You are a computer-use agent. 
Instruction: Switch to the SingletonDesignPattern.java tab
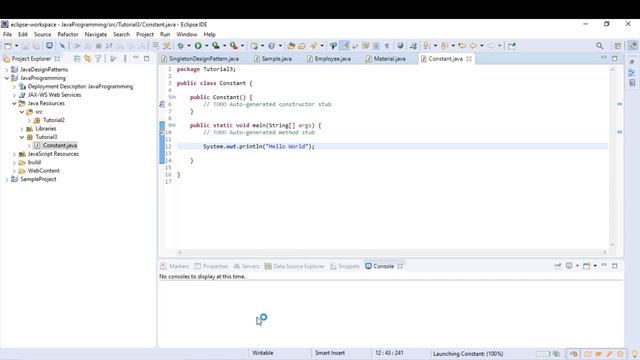click(204, 59)
